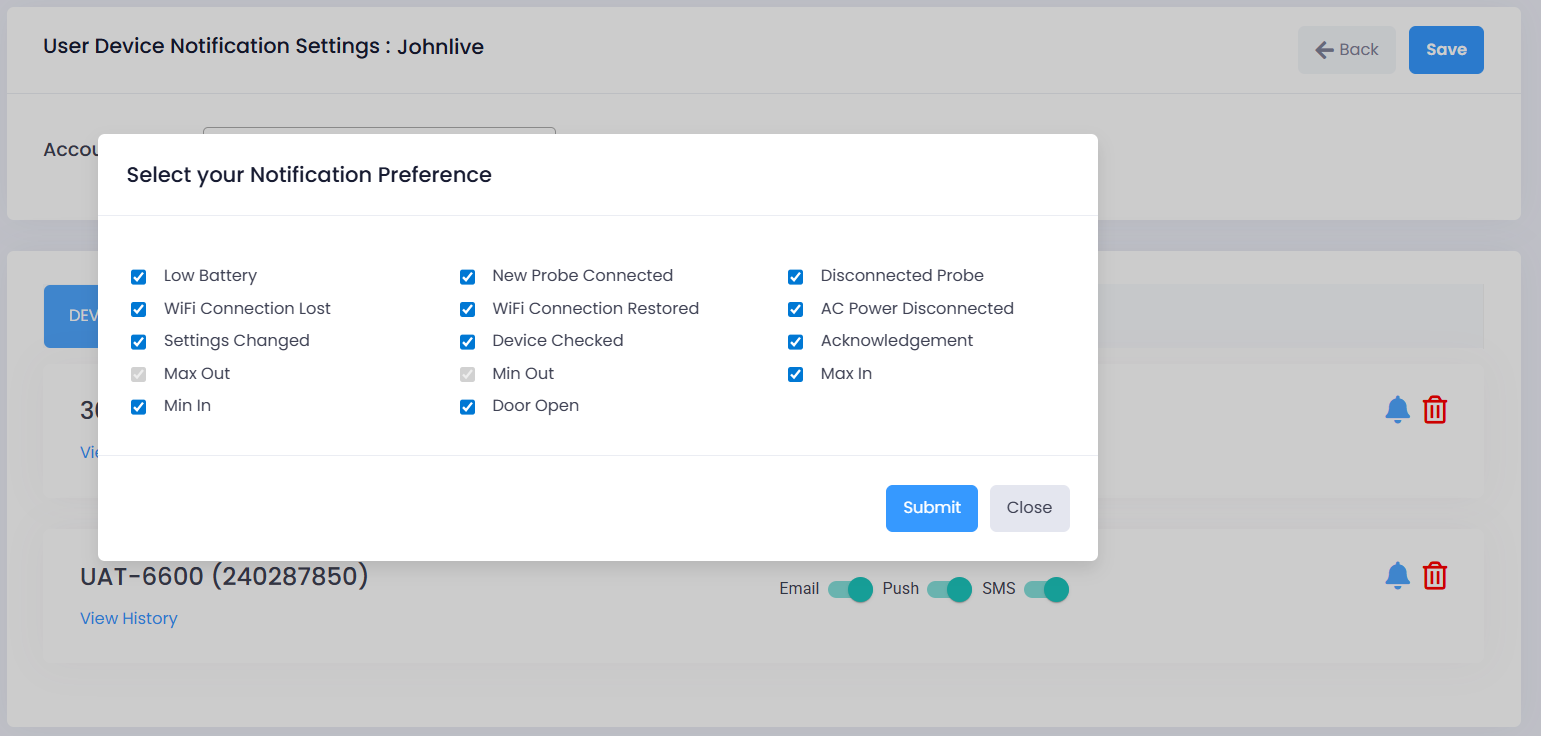Toggle the Max In checkbox
The height and width of the screenshot is (736, 1541).
[x=796, y=374]
